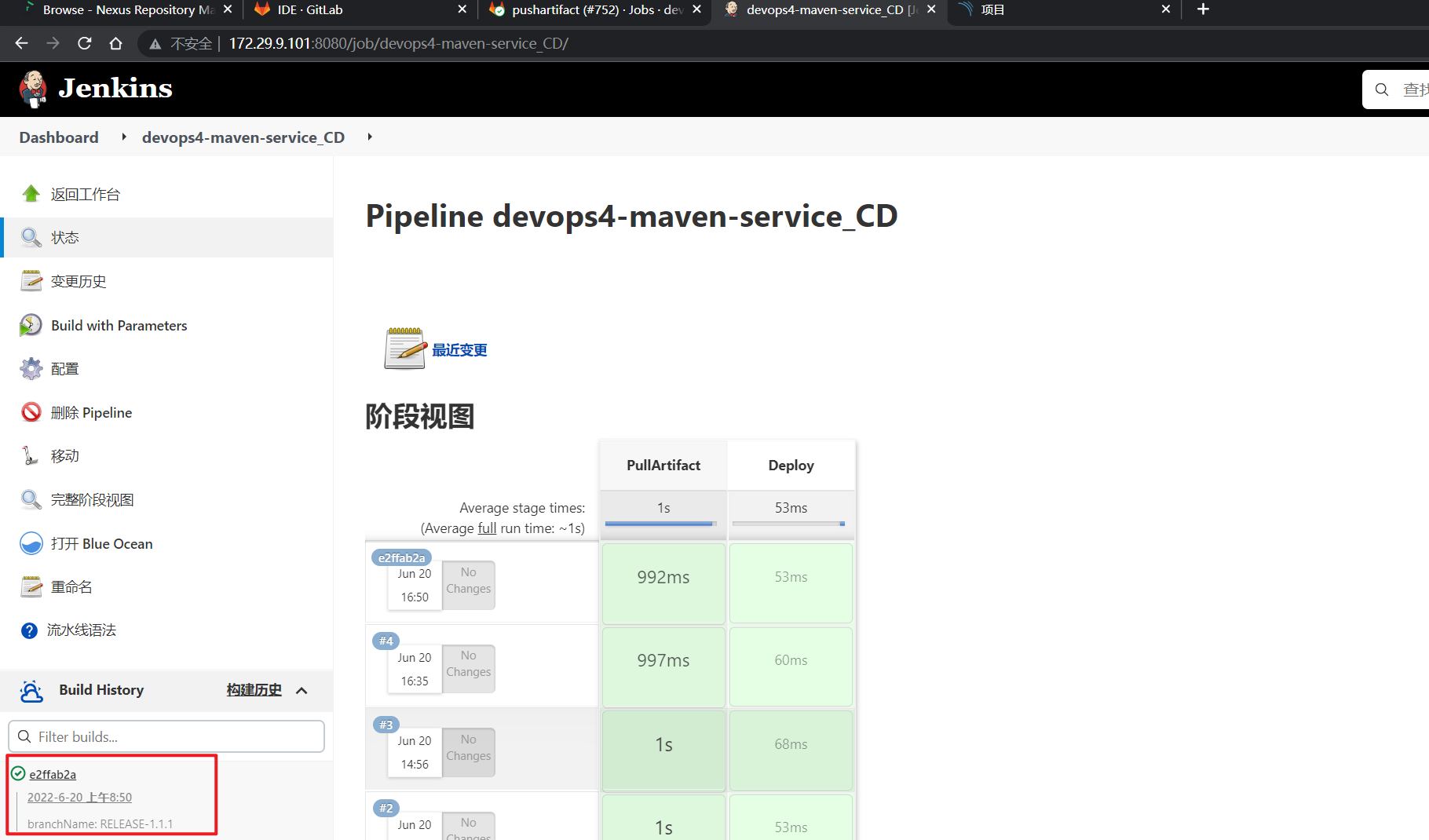
Task: Open a new browser tab with plus icon
Action: pyautogui.click(x=1203, y=9)
